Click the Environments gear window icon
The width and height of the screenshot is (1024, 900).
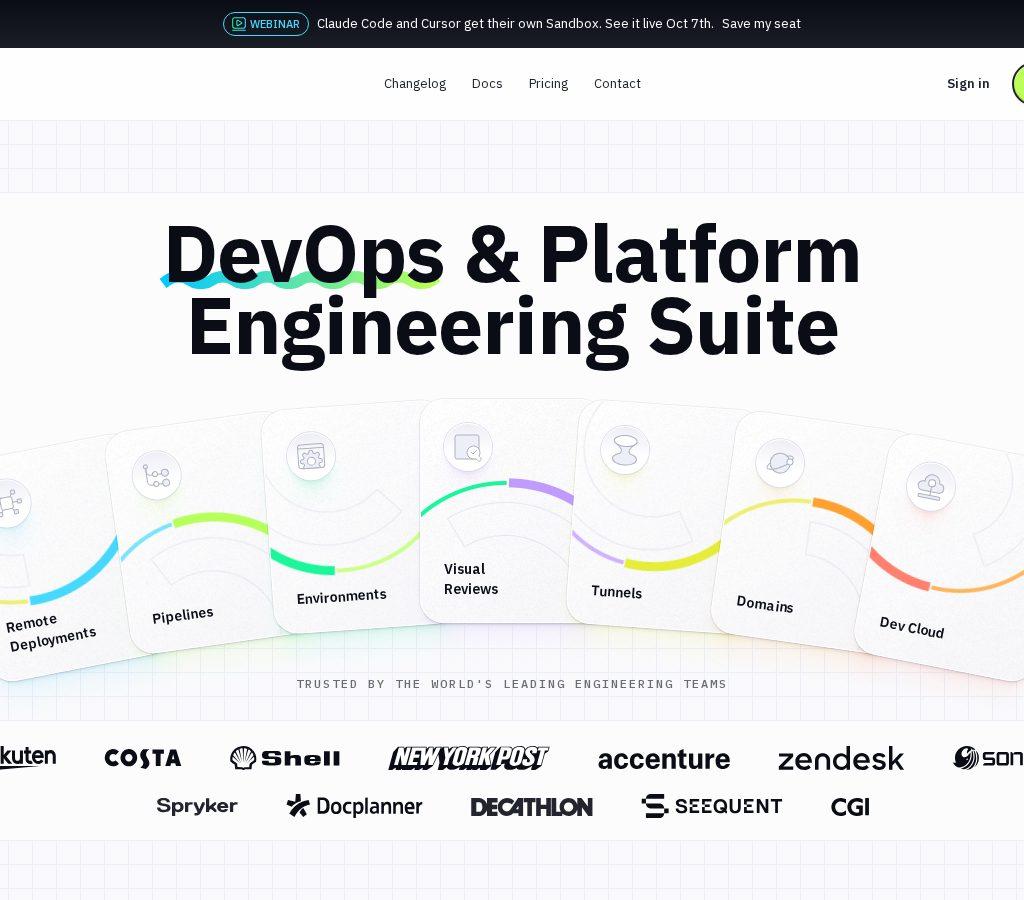pyautogui.click(x=311, y=456)
